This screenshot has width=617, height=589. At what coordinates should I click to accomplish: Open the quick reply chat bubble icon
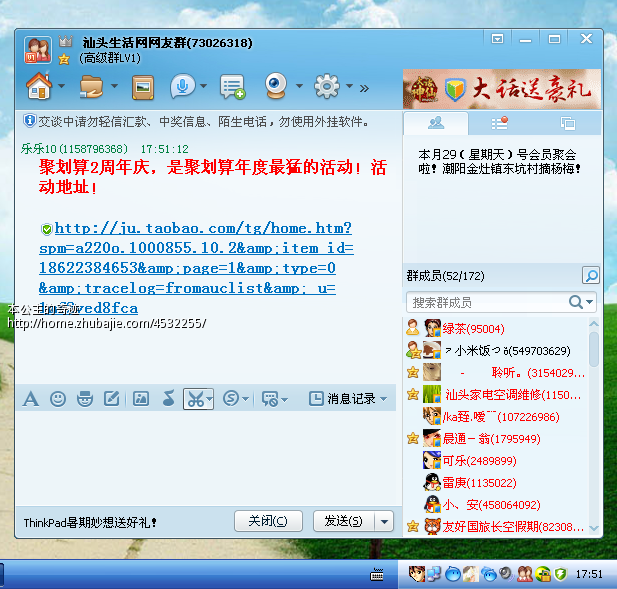[270, 399]
